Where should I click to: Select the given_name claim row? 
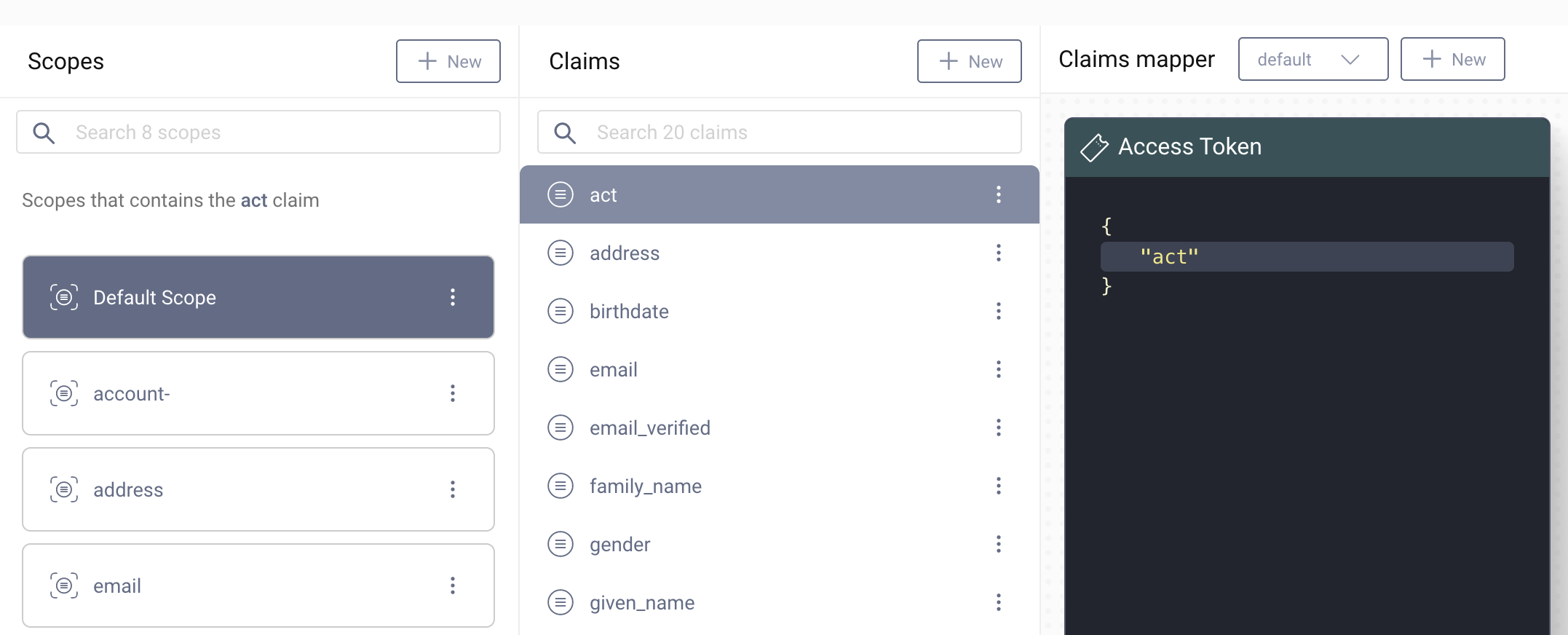point(780,602)
